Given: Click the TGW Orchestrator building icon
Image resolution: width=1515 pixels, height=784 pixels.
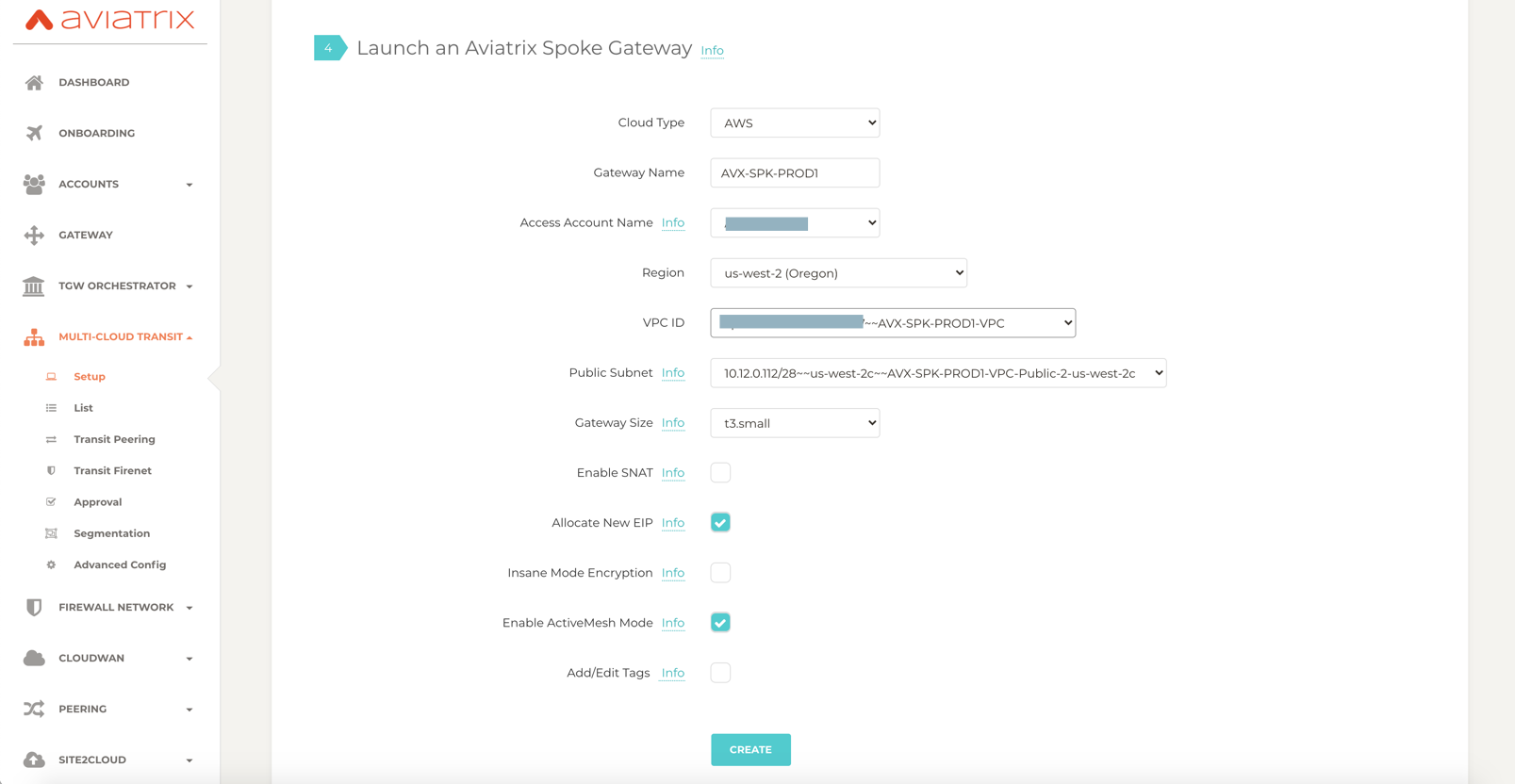Looking at the screenshot, I should 34,286.
